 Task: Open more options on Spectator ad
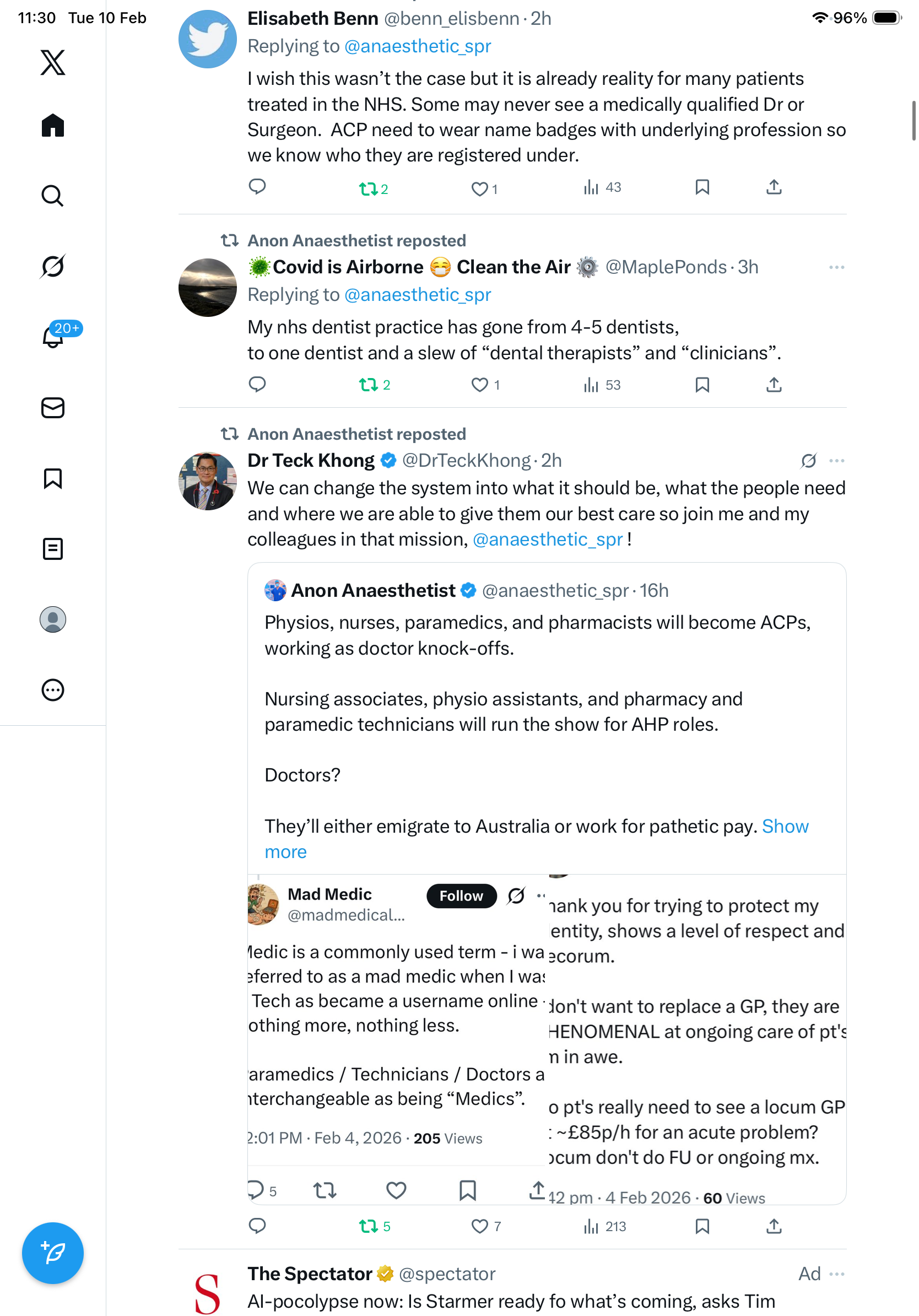(836, 1274)
